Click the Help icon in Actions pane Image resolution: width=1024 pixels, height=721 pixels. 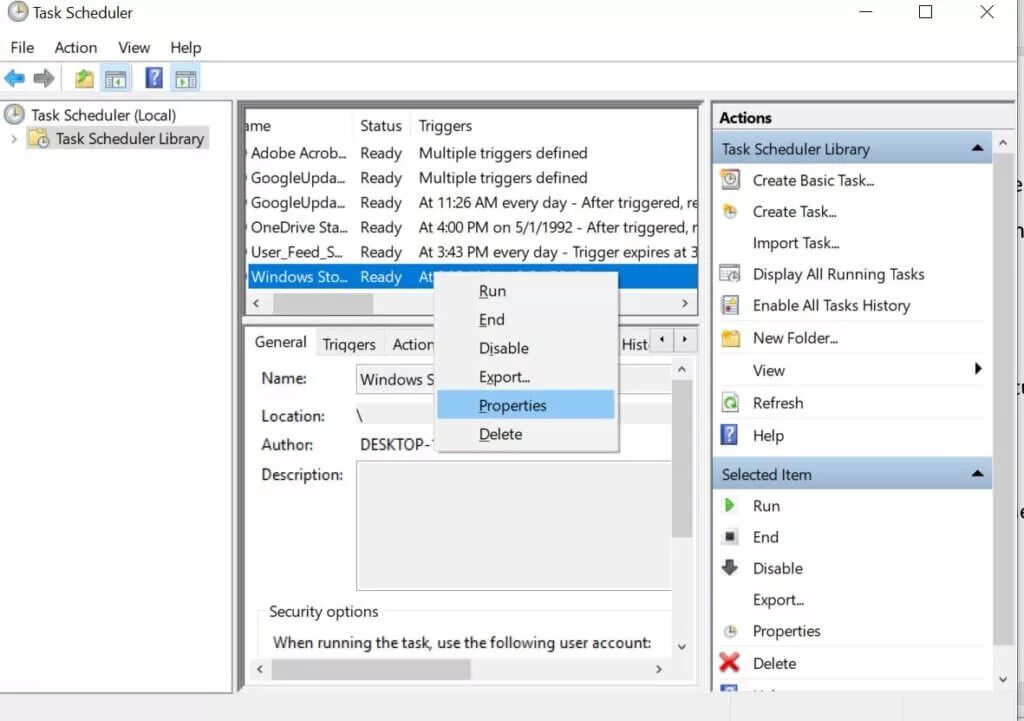(x=729, y=434)
